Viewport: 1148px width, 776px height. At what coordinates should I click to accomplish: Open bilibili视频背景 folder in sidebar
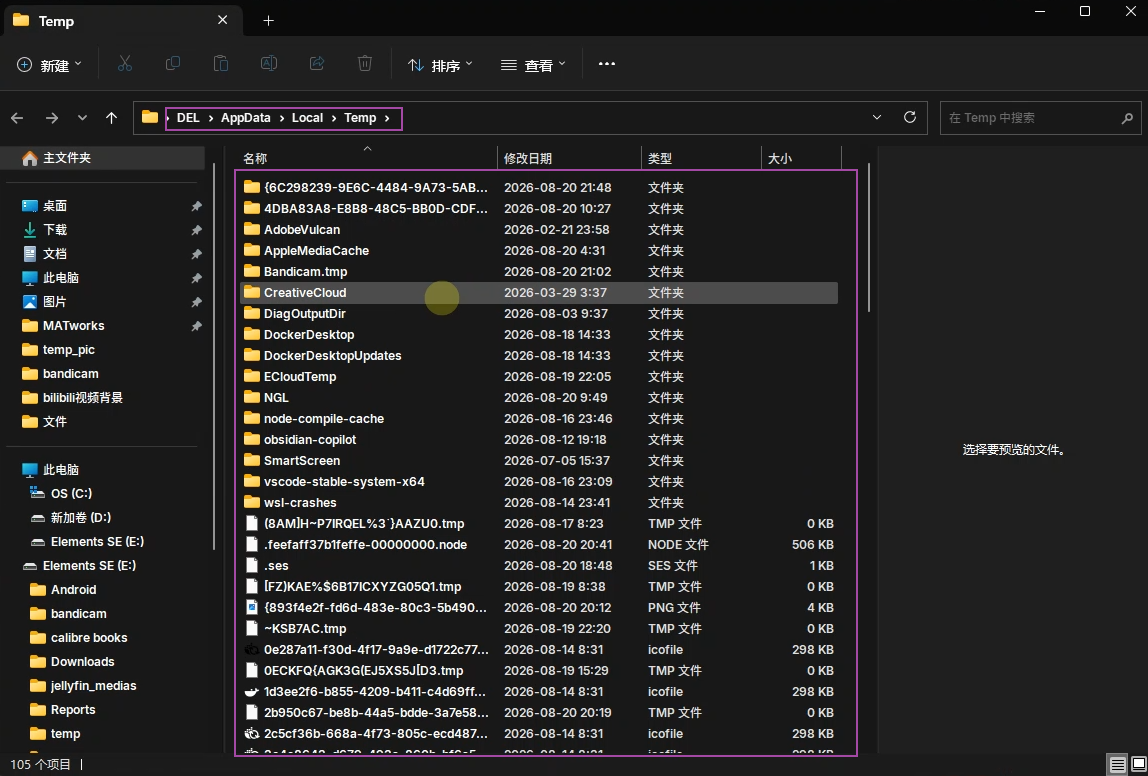coord(82,398)
